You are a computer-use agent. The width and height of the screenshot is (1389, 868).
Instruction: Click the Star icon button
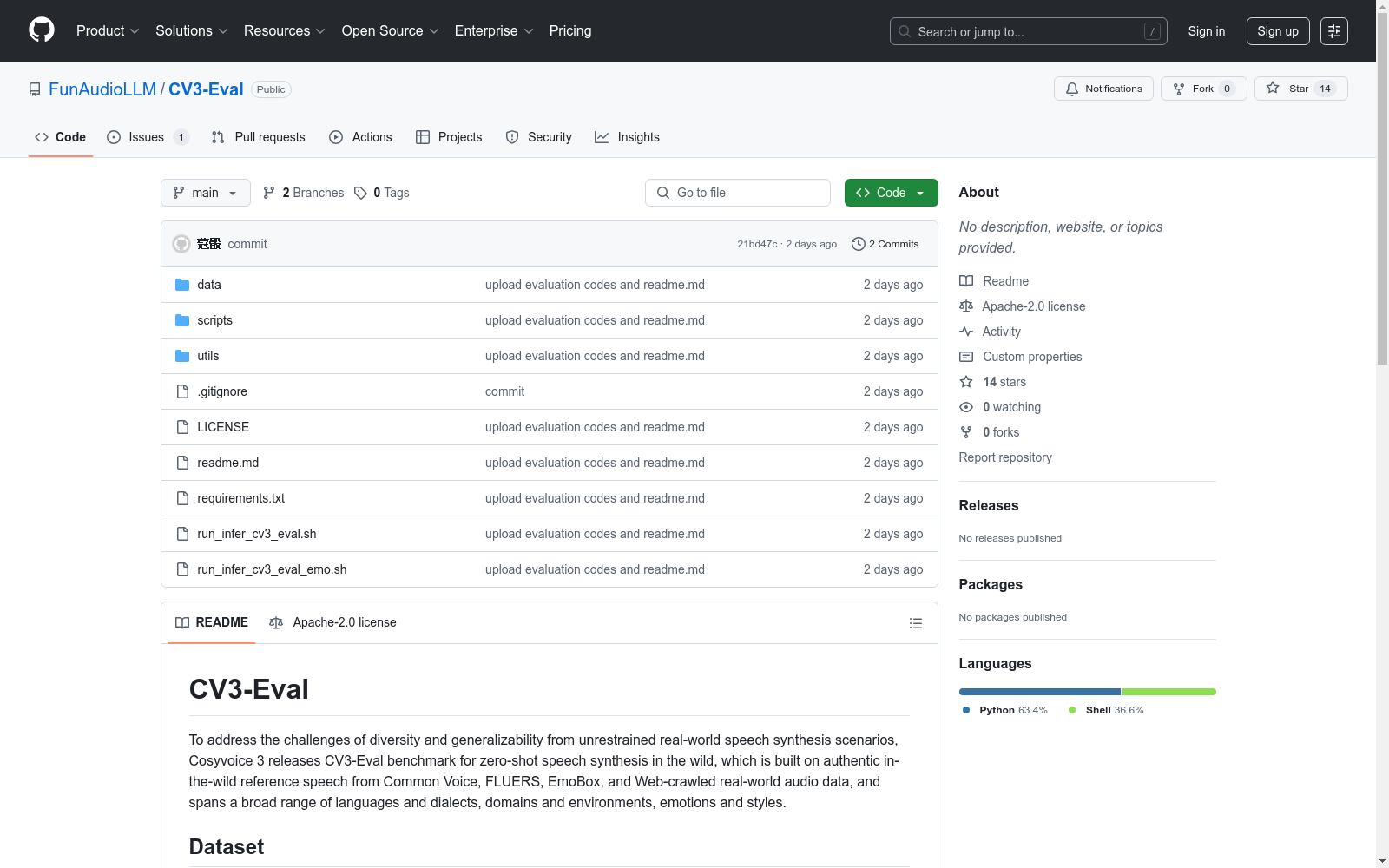(x=1273, y=89)
